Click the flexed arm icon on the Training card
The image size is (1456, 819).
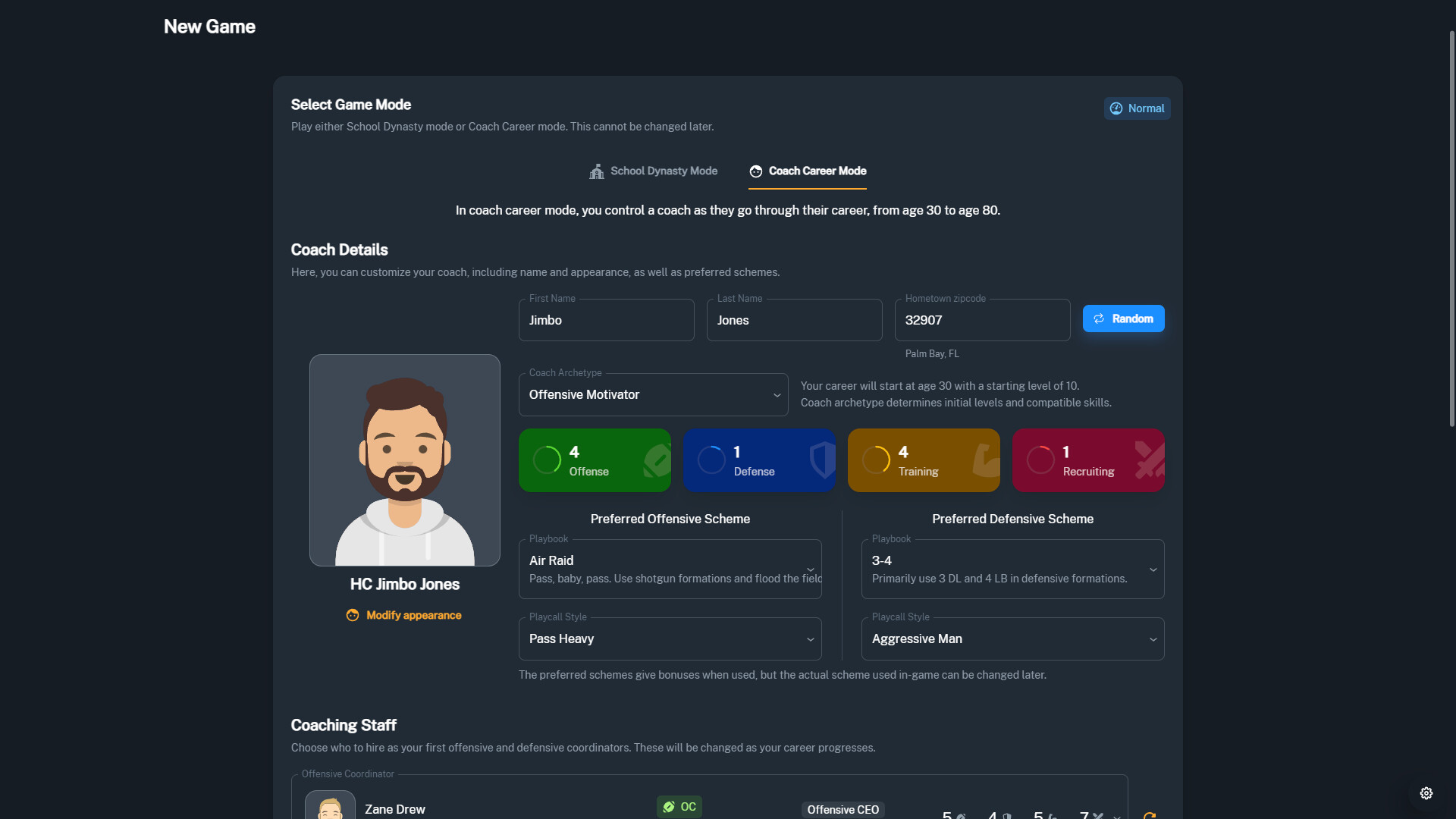pyautogui.click(x=986, y=460)
